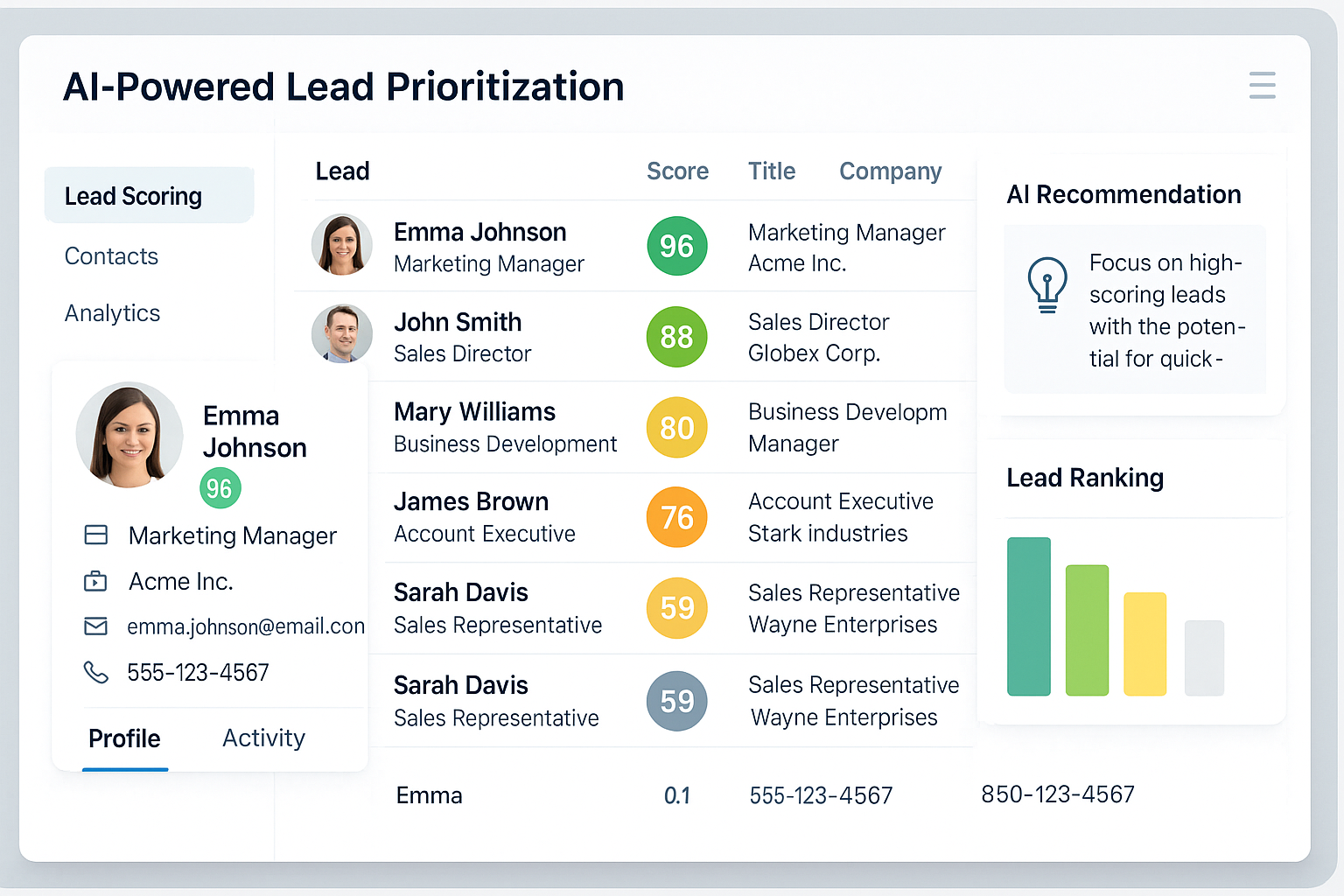Click the email envelope icon
This screenshot has width=1344, height=896.
coord(95,626)
